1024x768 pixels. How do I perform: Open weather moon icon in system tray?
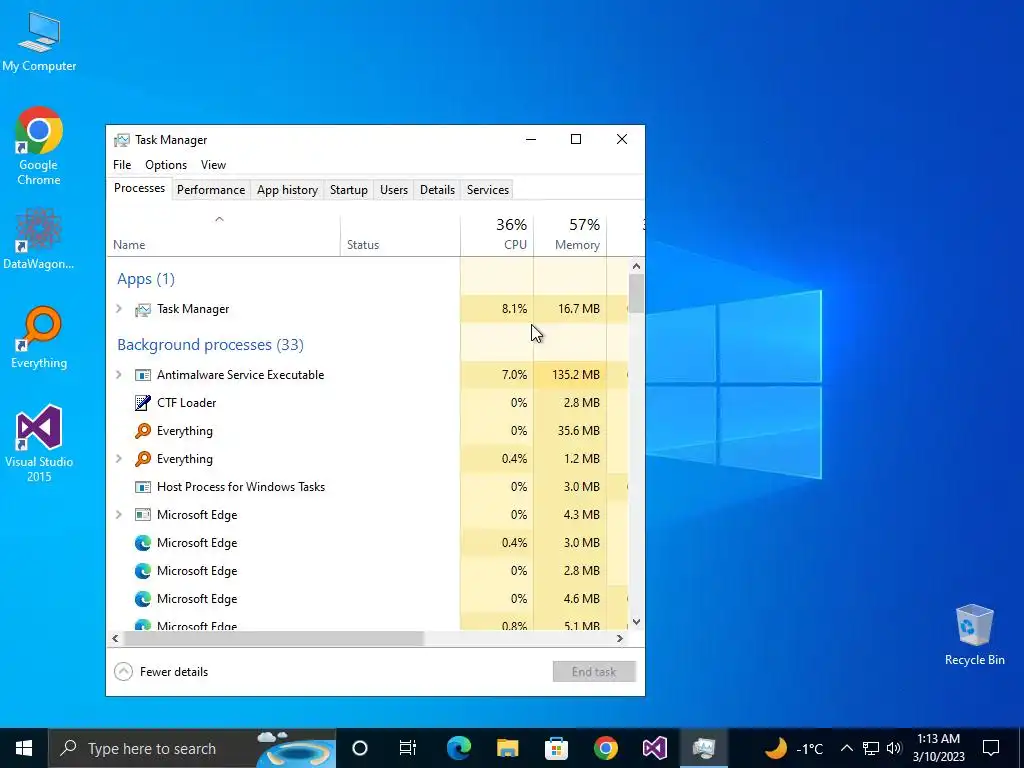776,748
